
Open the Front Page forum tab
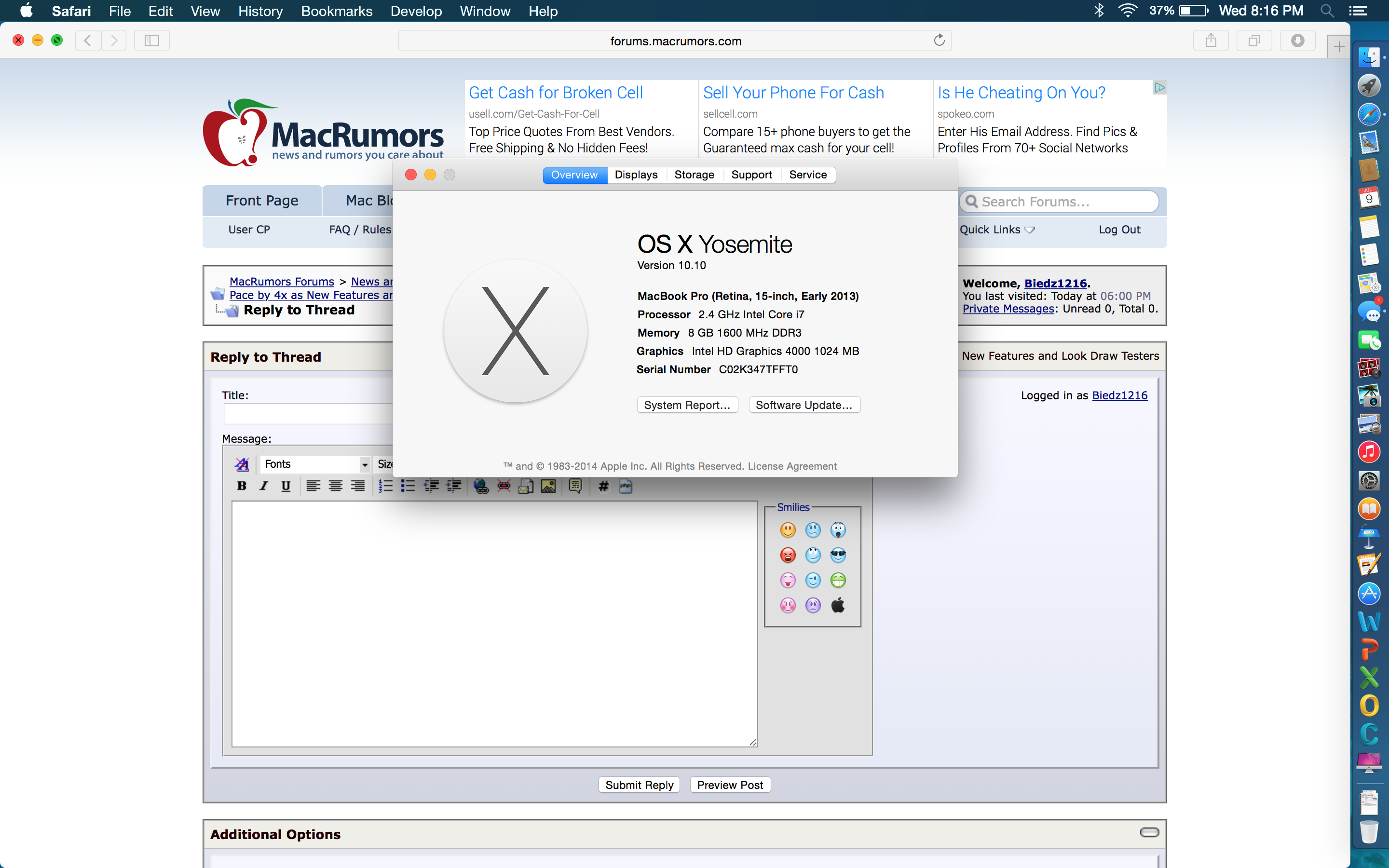coord(262,200)
